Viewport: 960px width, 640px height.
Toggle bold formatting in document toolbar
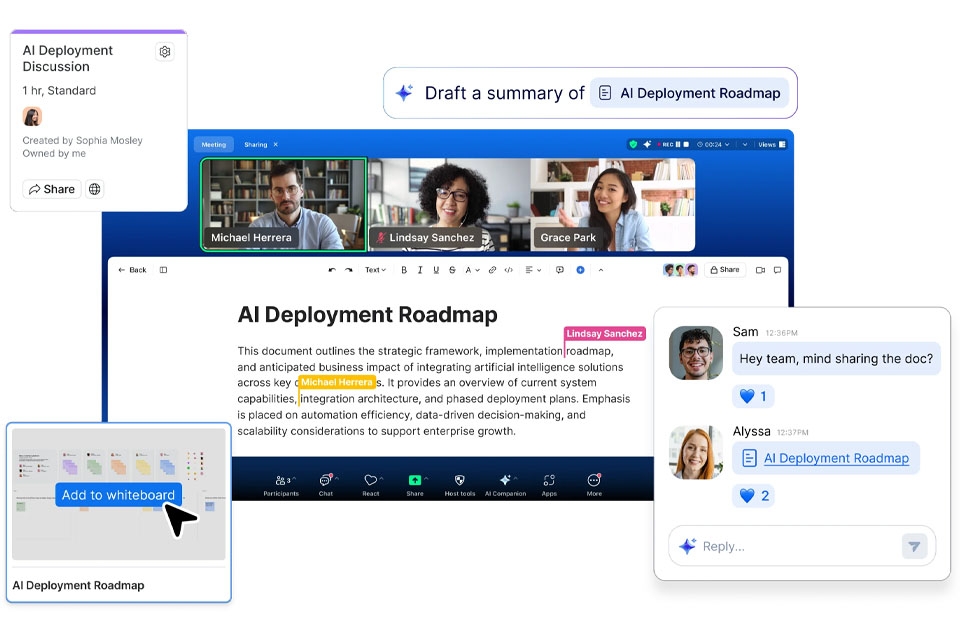pyautogui.click(x=404, y=269)
